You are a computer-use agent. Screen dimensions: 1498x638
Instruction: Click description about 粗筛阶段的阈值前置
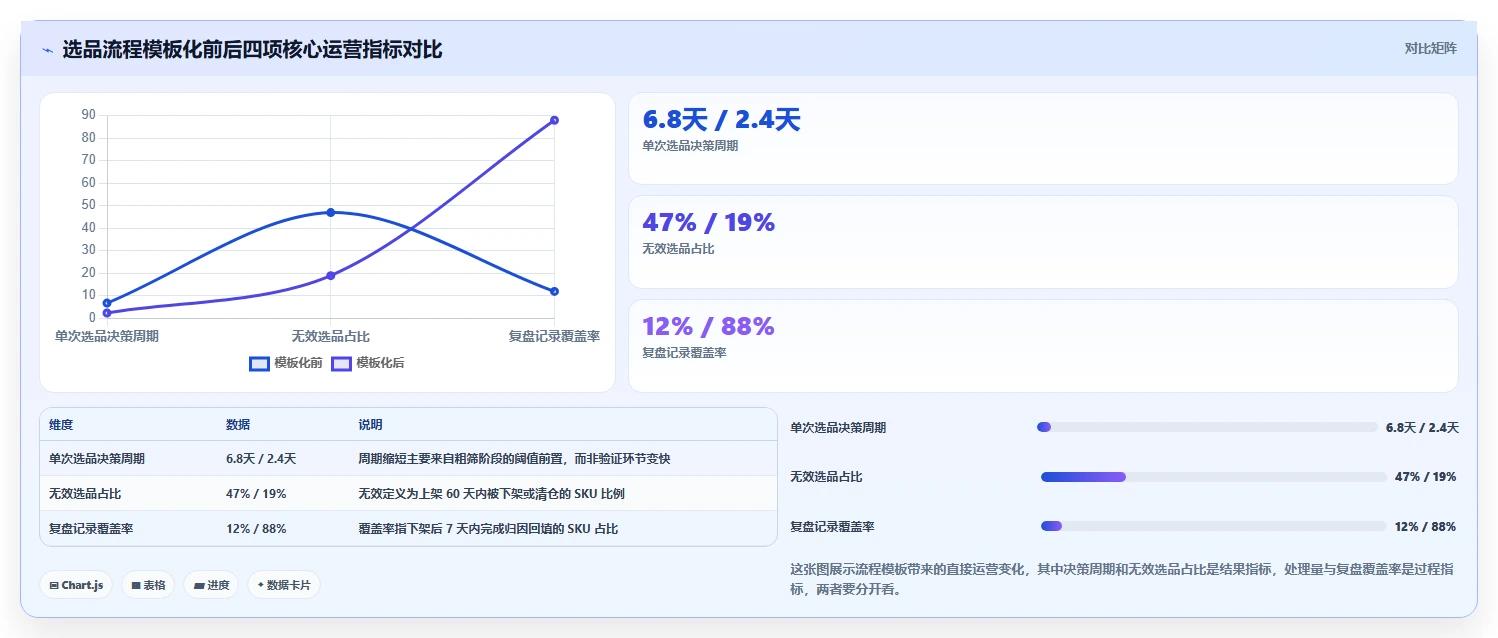(514, 459)
